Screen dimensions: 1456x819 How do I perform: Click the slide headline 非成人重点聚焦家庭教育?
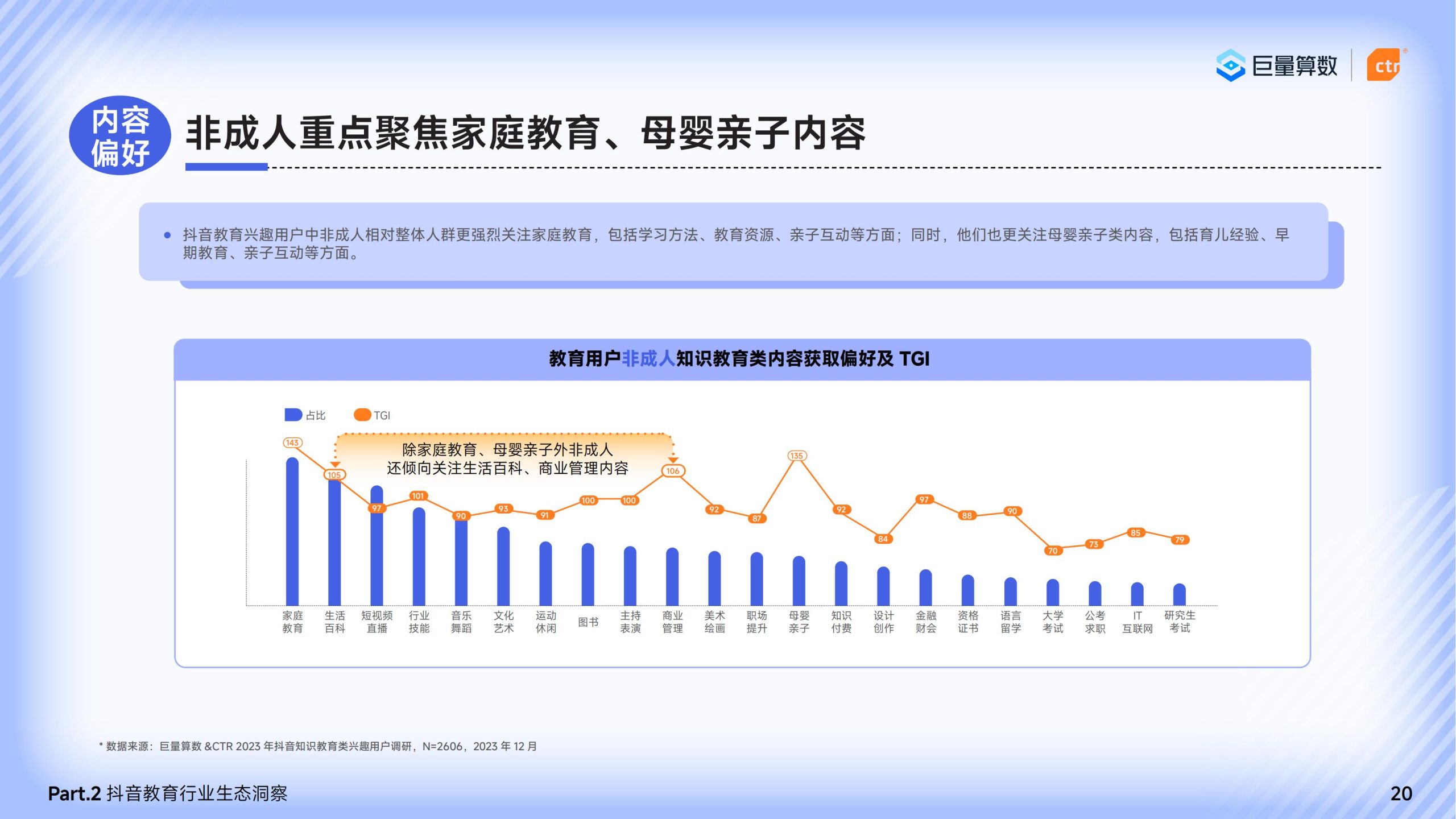[526, 134]
